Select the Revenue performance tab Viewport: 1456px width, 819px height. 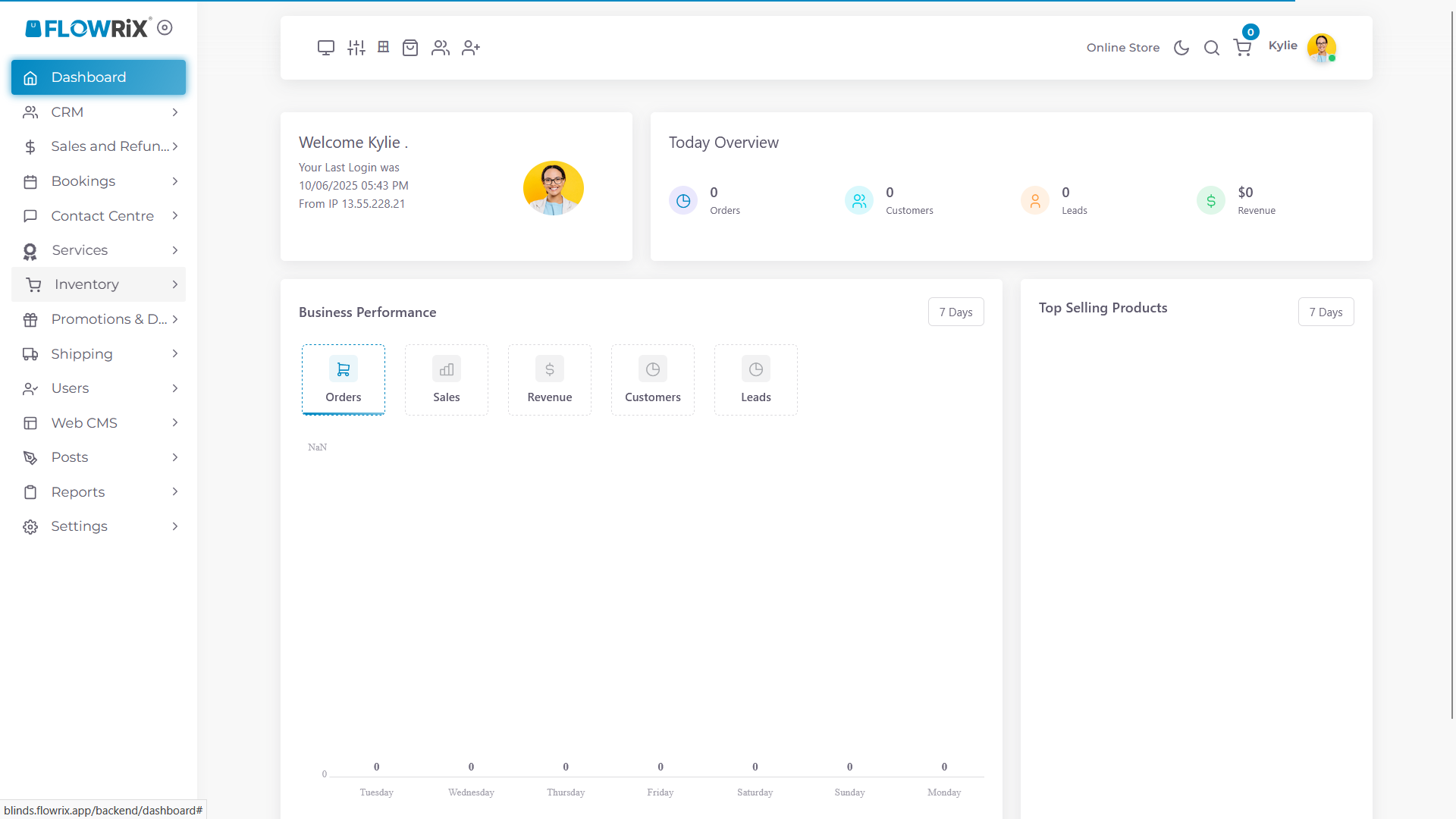coord(550,380)
